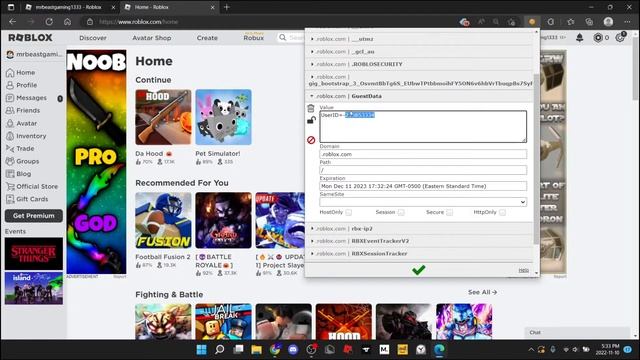Open the Football Fusion 2 thumbnail
Screen dimensions: 640x360
pyautogui.click(x=163, y=220)
